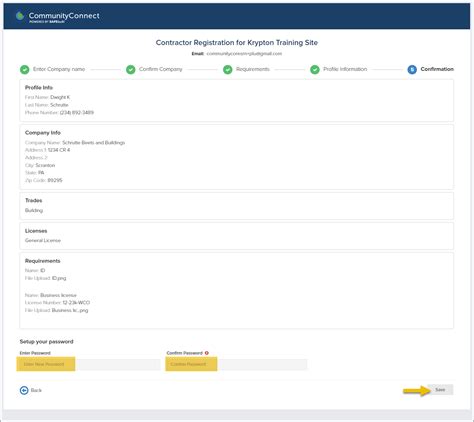
Task: Select the Confirmation step label
Action: (437, 69)
